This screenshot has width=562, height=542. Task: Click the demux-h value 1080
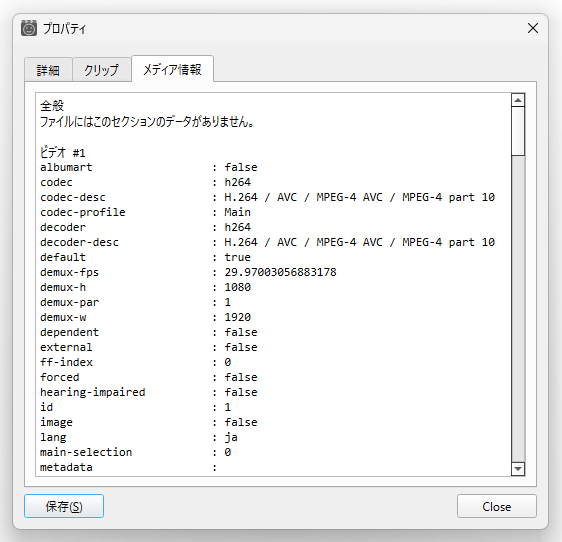point(237,287)
